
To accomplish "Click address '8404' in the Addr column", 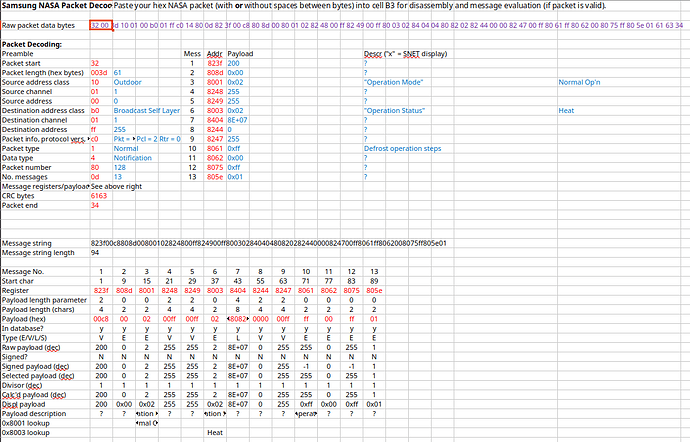I will tap(215, 120).
